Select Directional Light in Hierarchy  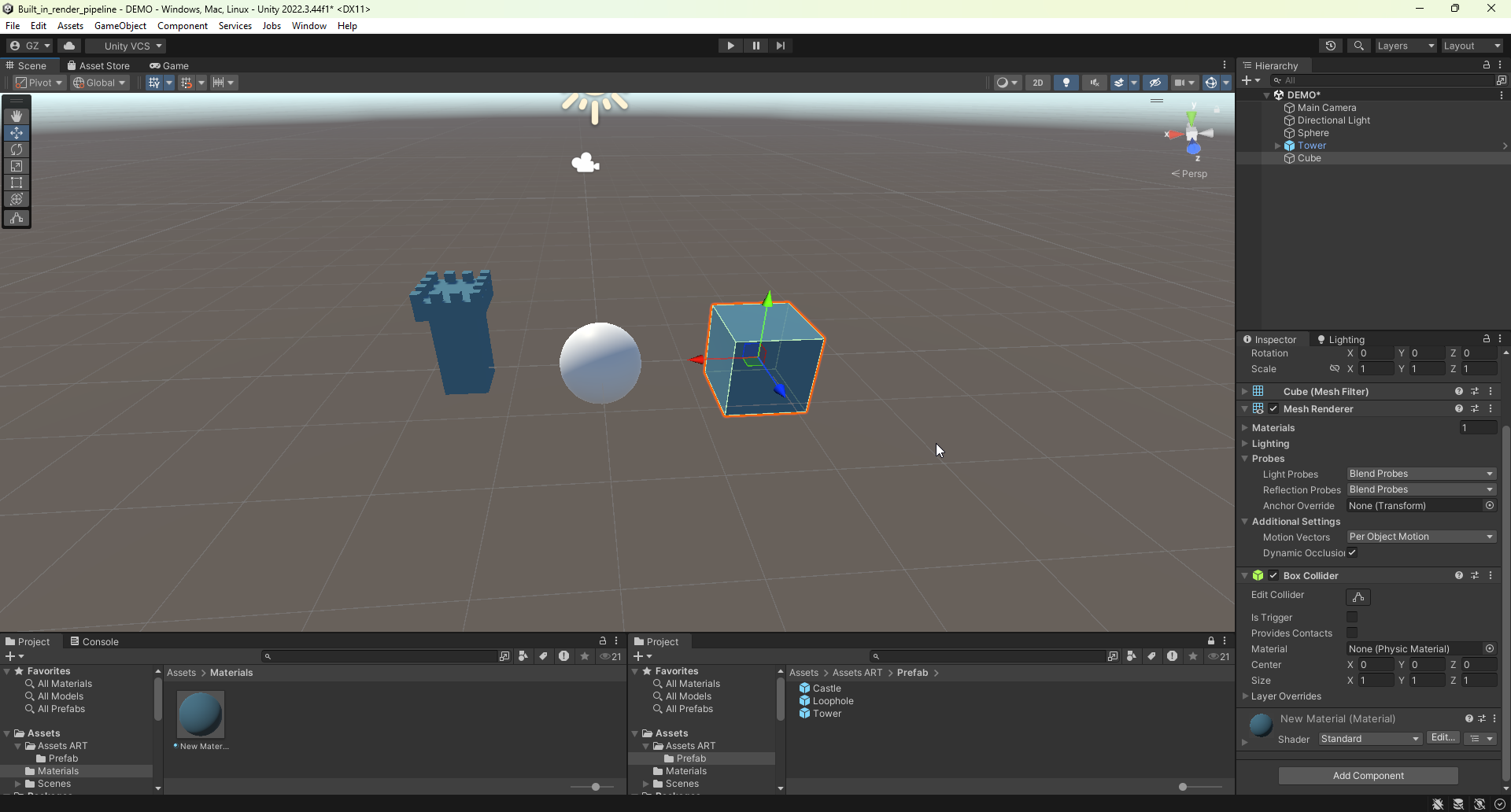1334,120
